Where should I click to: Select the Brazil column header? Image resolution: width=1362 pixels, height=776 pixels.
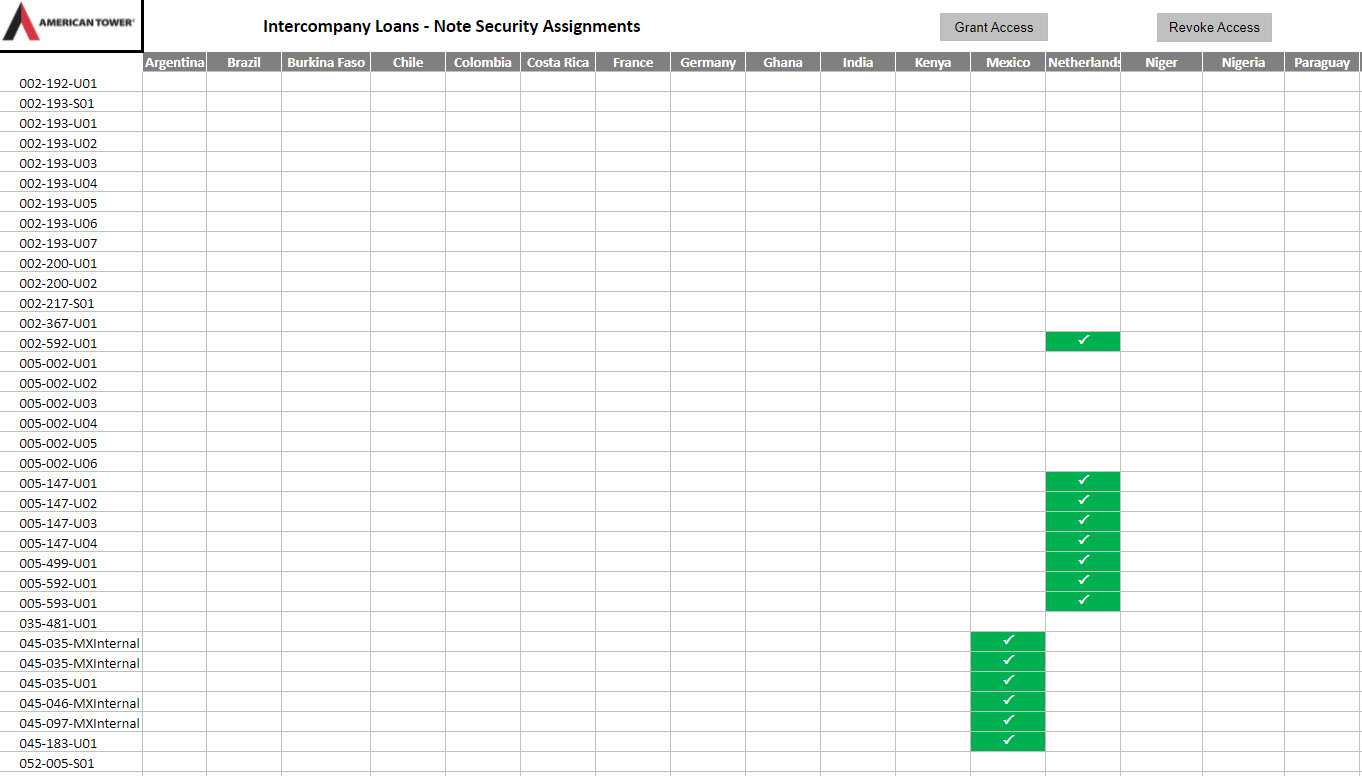tap(244, 62)
